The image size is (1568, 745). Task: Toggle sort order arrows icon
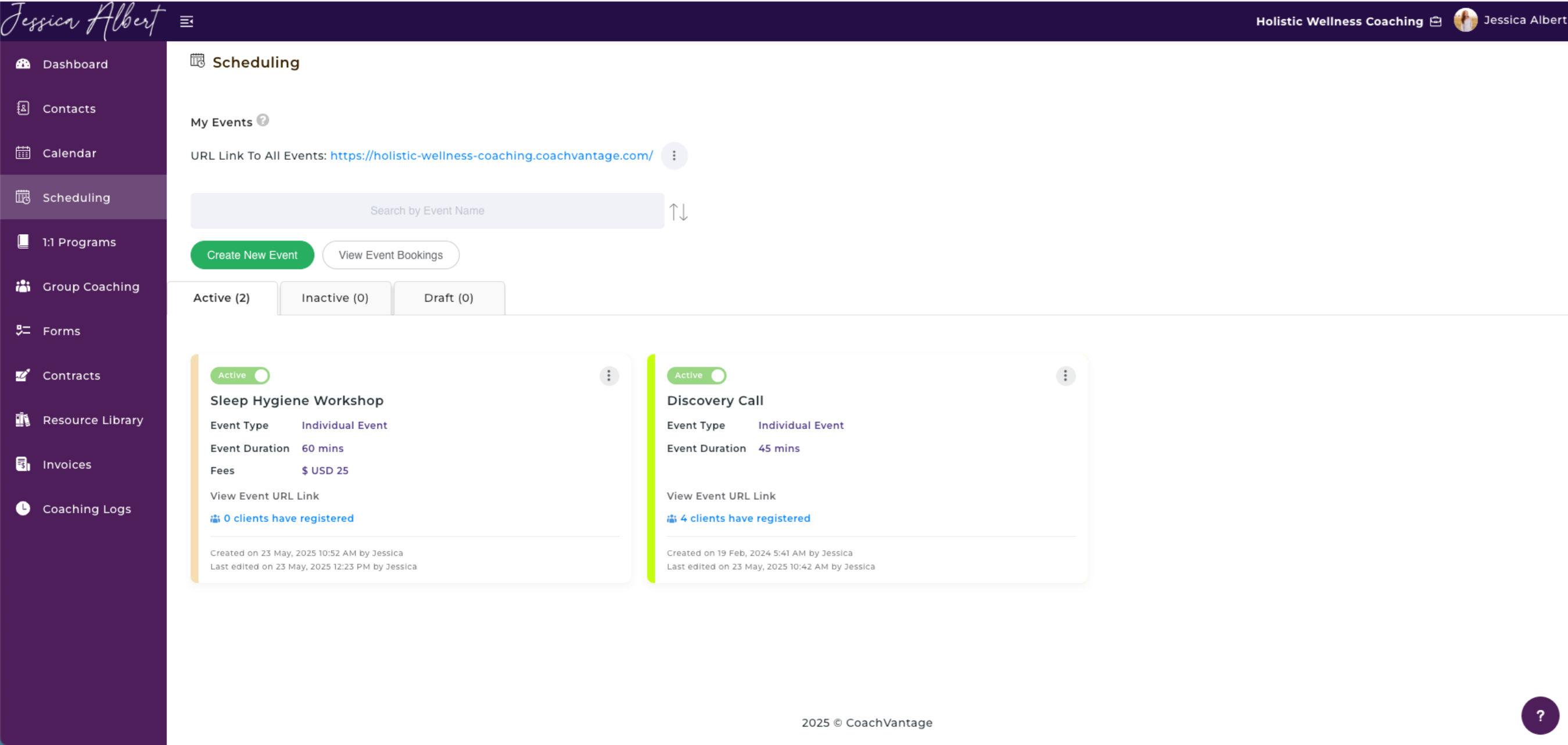679,212
